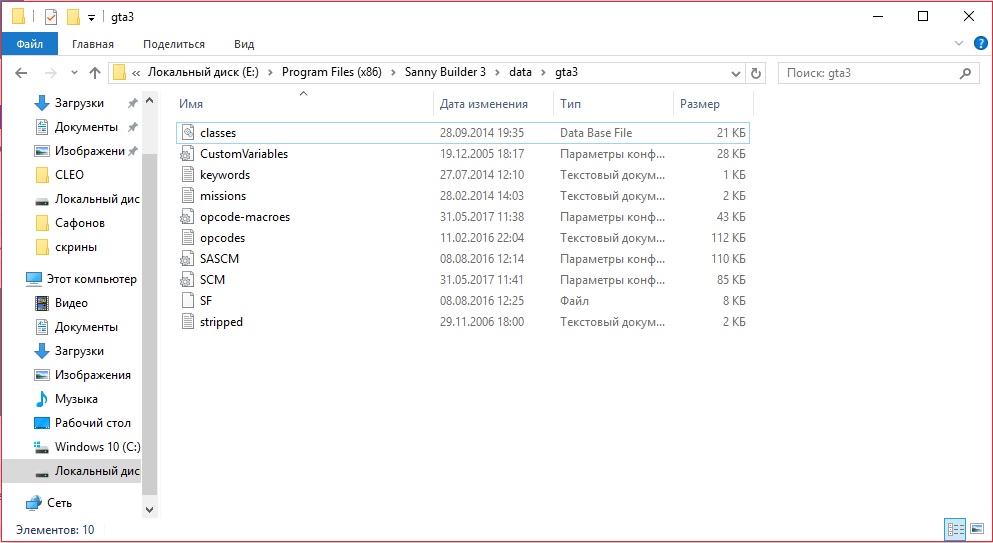Click the navigation pane scroll down arrow

point(149,509)
